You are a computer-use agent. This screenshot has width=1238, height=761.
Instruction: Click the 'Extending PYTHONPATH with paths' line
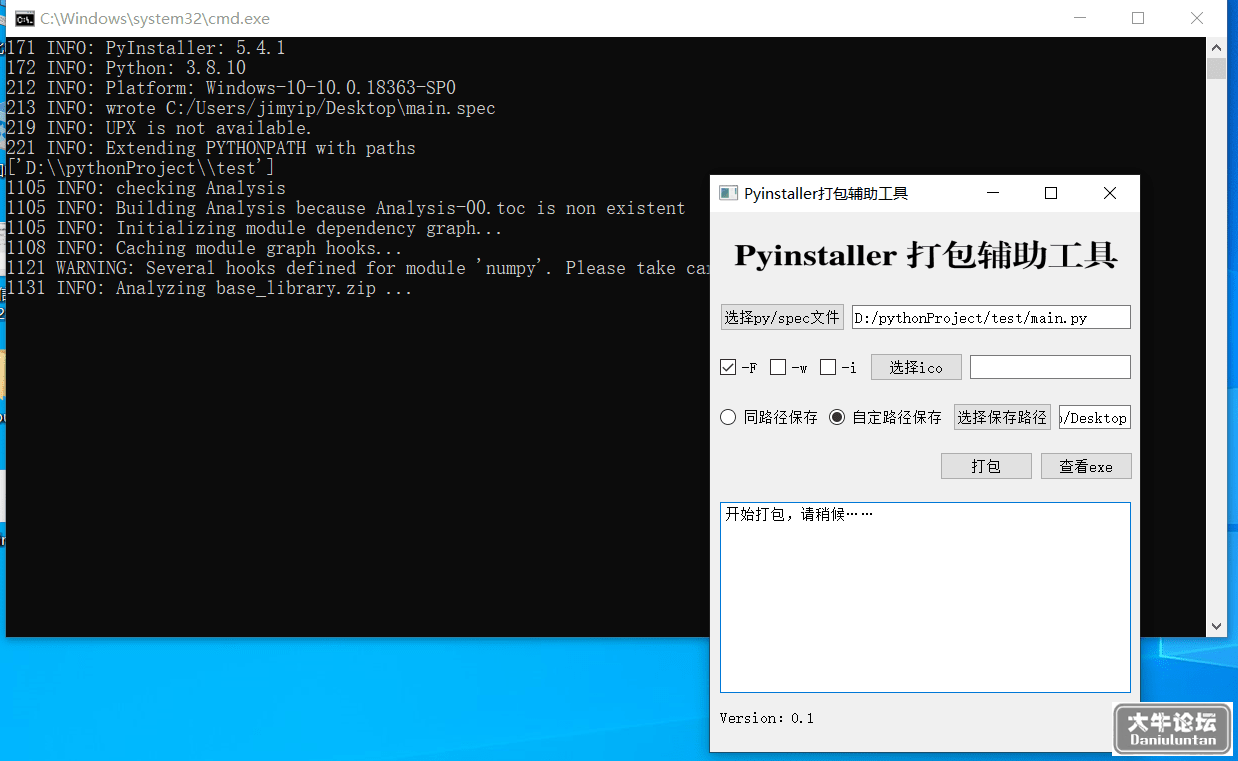tap(211, 148)
